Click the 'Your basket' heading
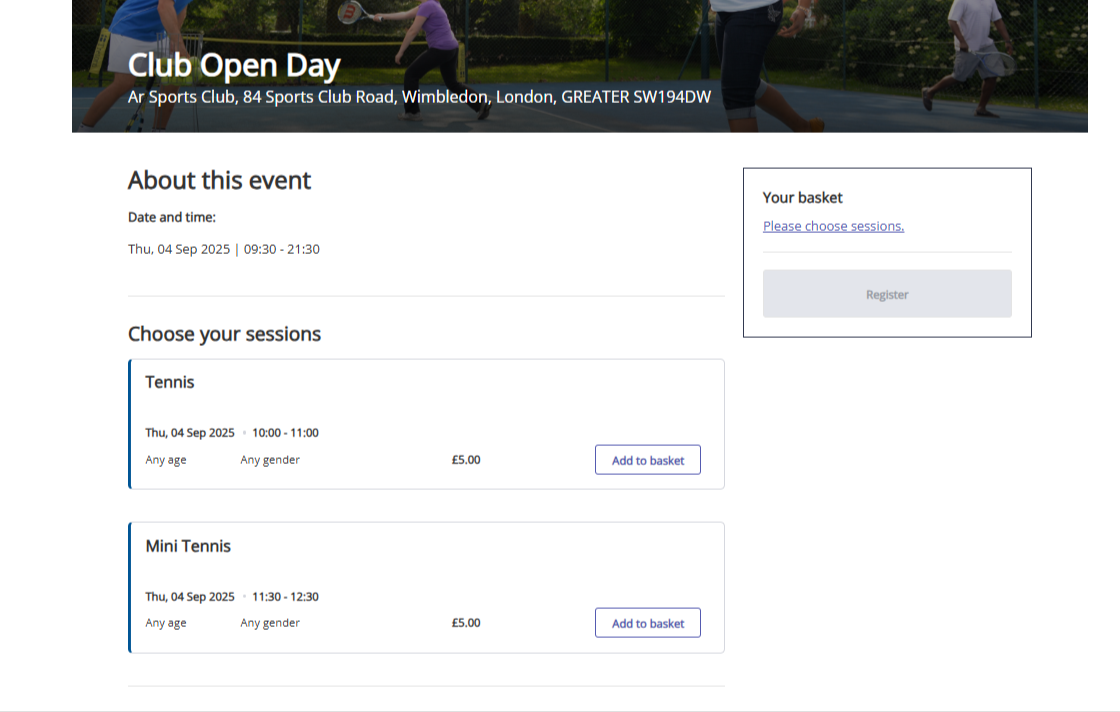This screenshot has width=1120, height=712. click(802, 198)
